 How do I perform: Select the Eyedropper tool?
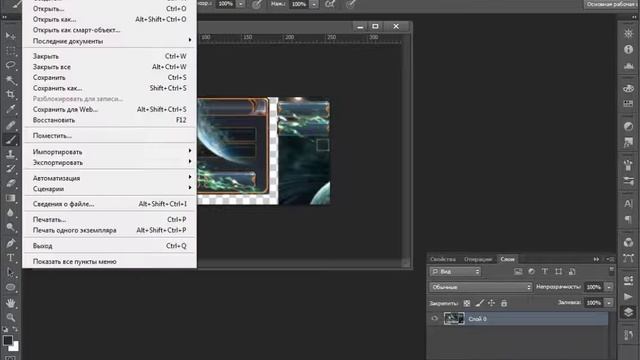(x=11, y=109)
